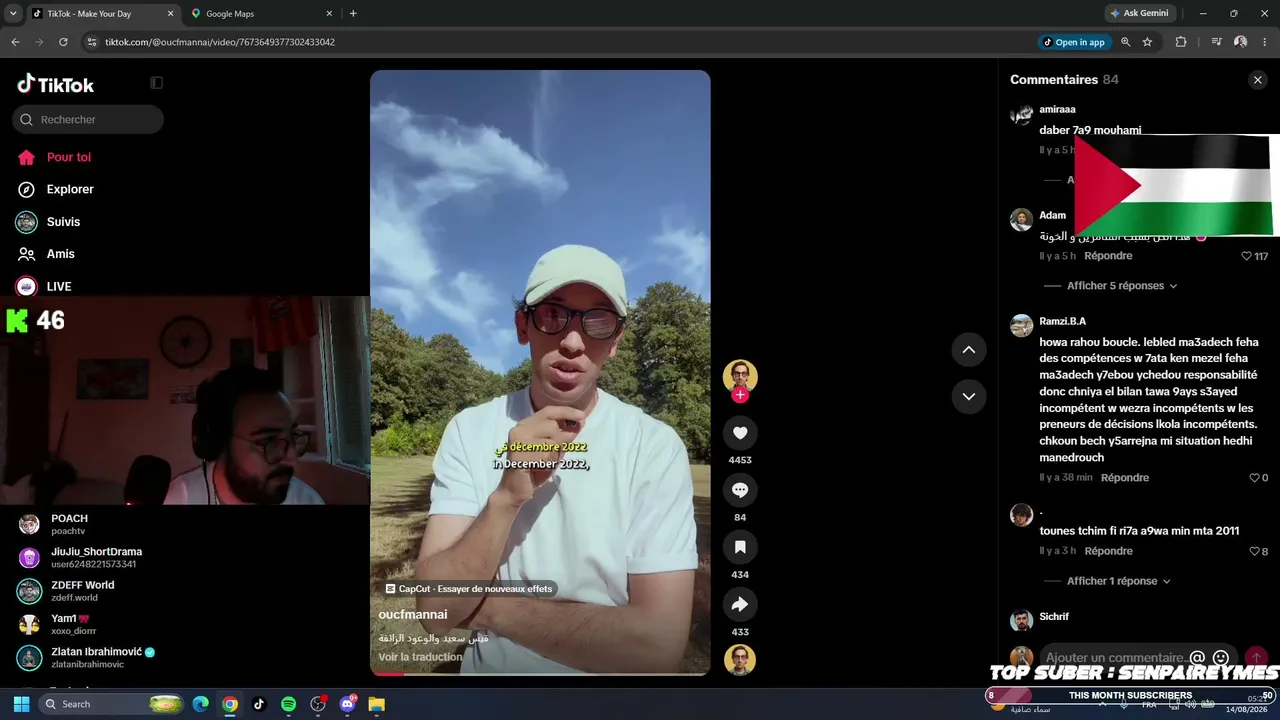
Task: Select the TikTok - Make Your Day tab
Action: point(102,14)
